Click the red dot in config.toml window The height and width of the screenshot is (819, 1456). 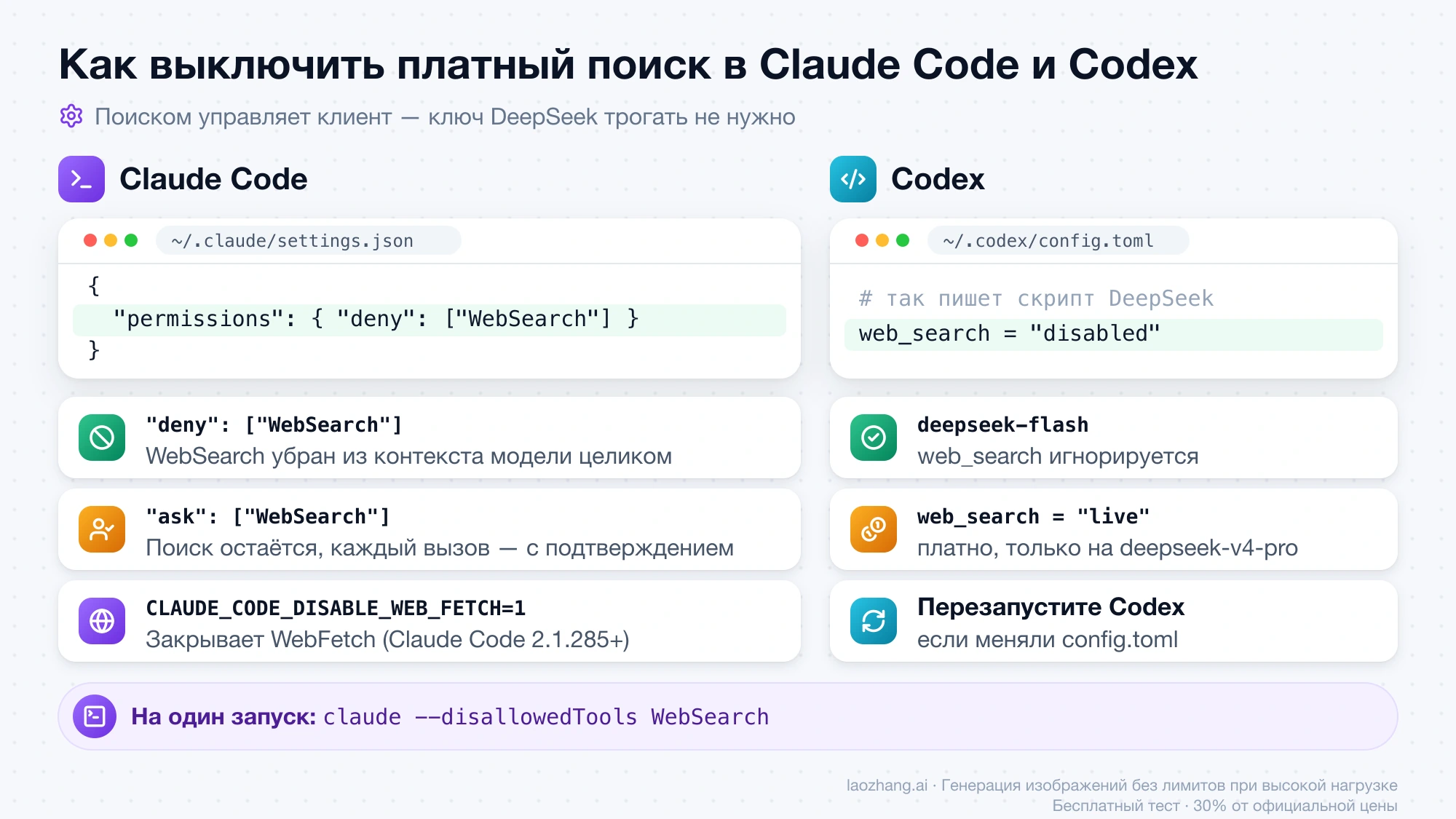point(862,240)
